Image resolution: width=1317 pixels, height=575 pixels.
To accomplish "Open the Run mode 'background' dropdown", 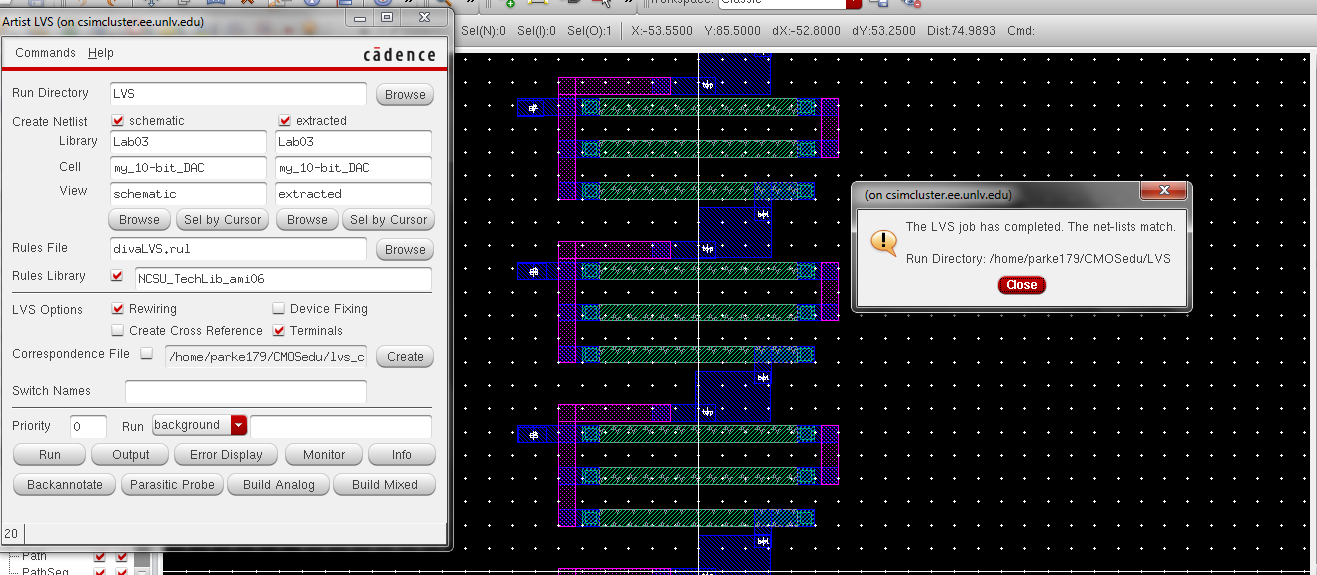I will point(238,426).
